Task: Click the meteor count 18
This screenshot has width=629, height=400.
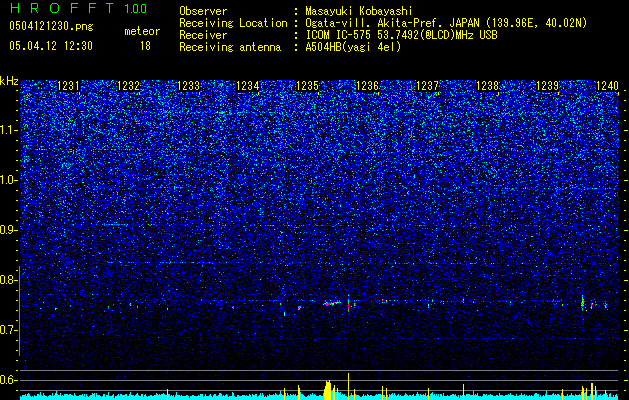Action: coord(145,46)
